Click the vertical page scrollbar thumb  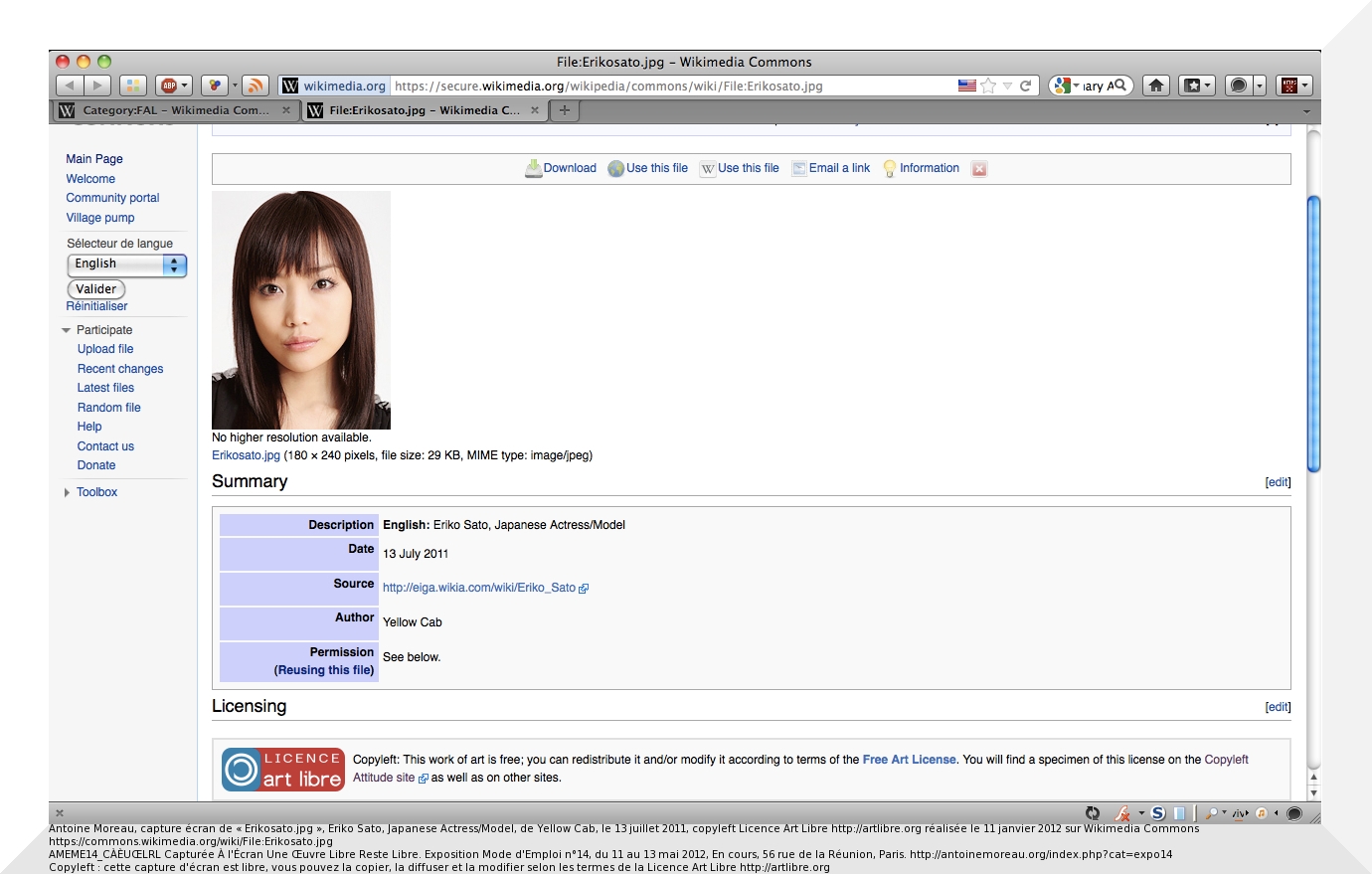pyautogui.click(x=1313, y=333)
